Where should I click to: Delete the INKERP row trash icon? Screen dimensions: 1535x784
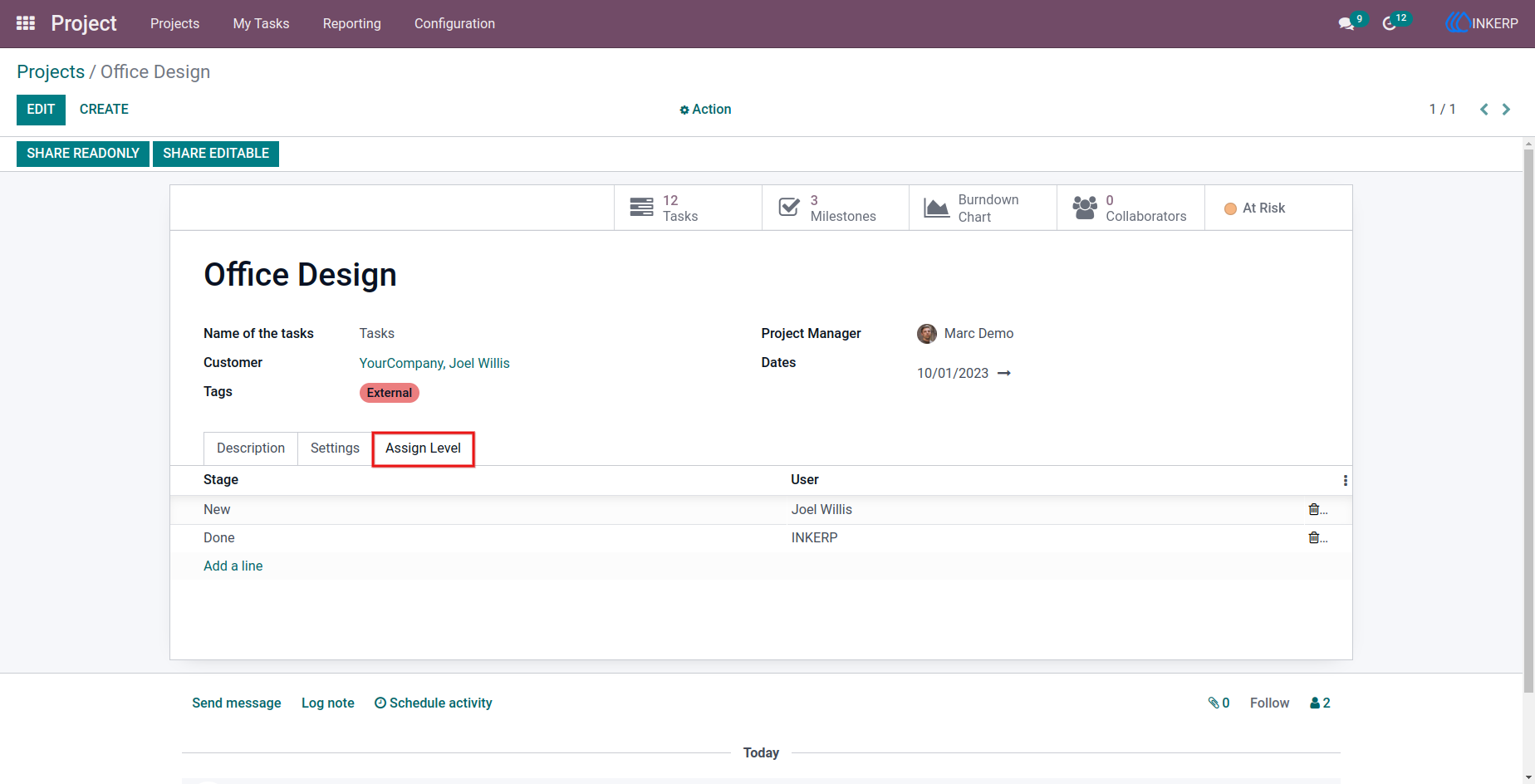[1314, 537]
